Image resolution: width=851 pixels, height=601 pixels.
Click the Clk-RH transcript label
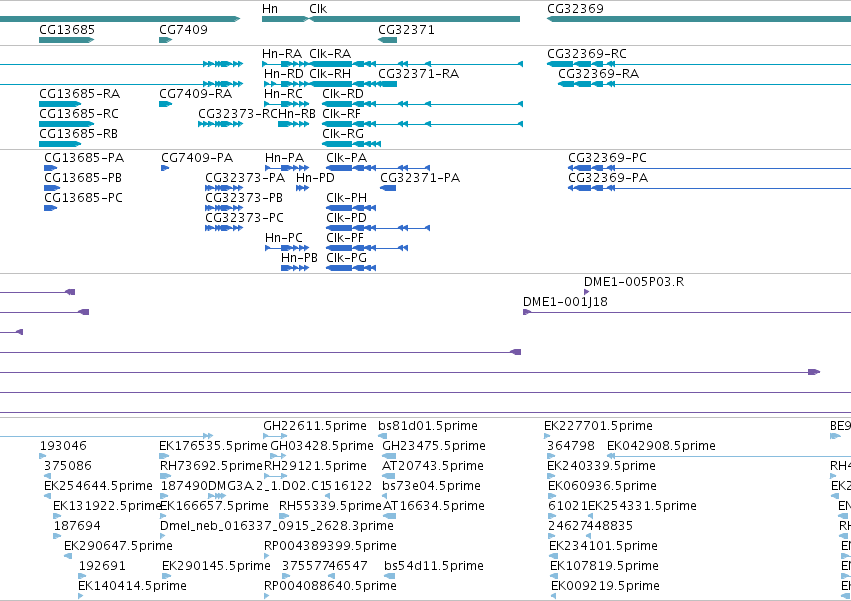tap(330, 74)
